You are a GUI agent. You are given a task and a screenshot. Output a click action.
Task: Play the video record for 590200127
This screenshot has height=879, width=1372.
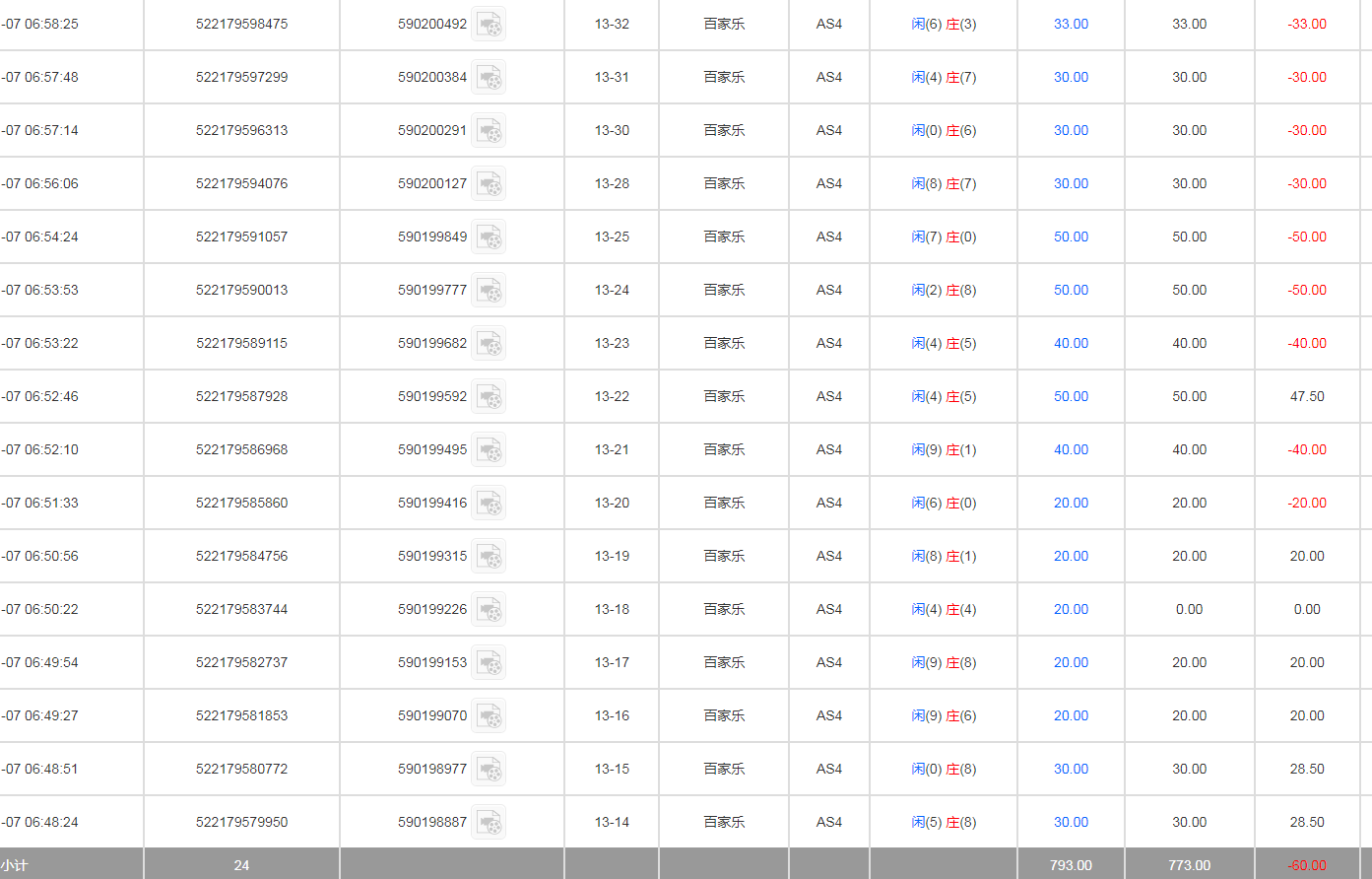coord(489,184)
